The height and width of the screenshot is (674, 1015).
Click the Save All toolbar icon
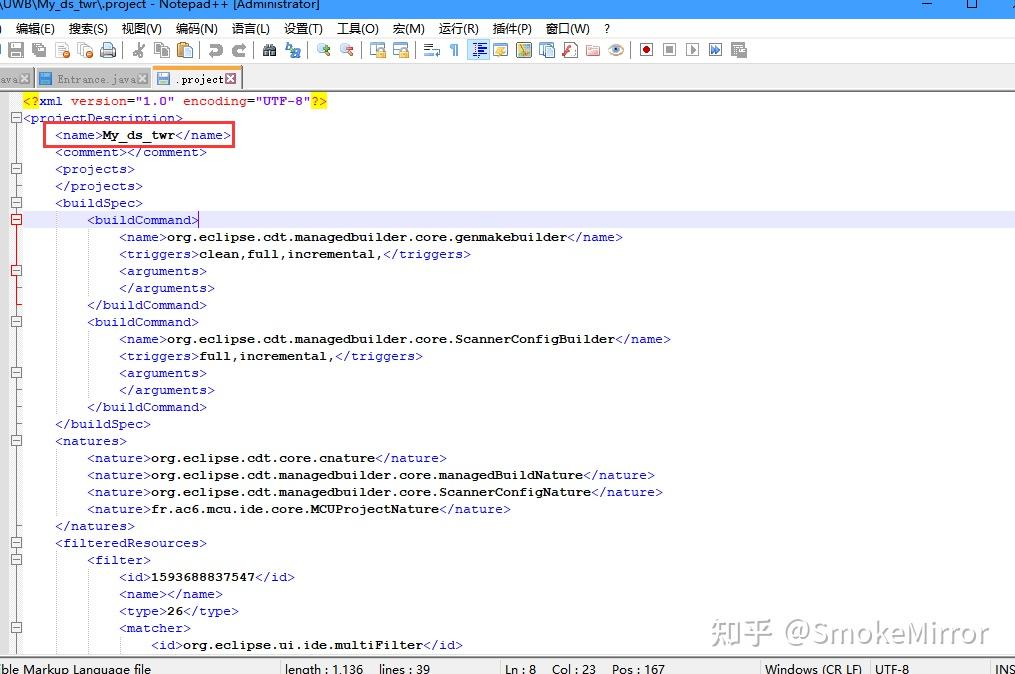point(37,49)
